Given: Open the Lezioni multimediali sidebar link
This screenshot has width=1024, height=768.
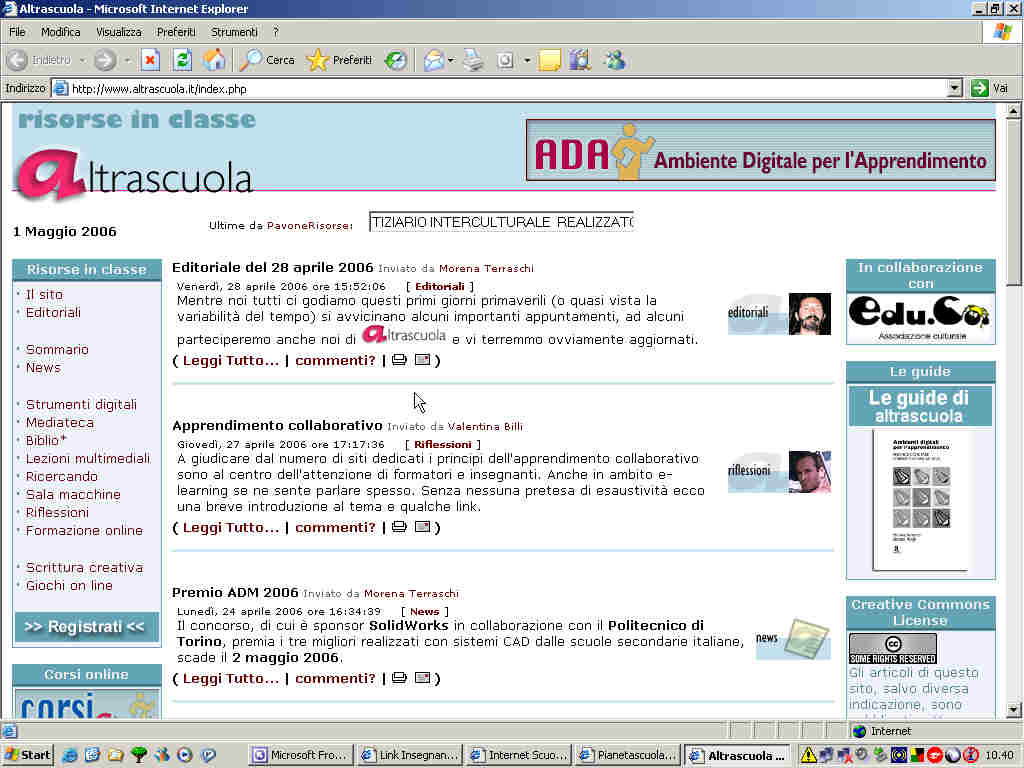Looking at the screenshot, I should pyautogui.click(x=88, y=459).
